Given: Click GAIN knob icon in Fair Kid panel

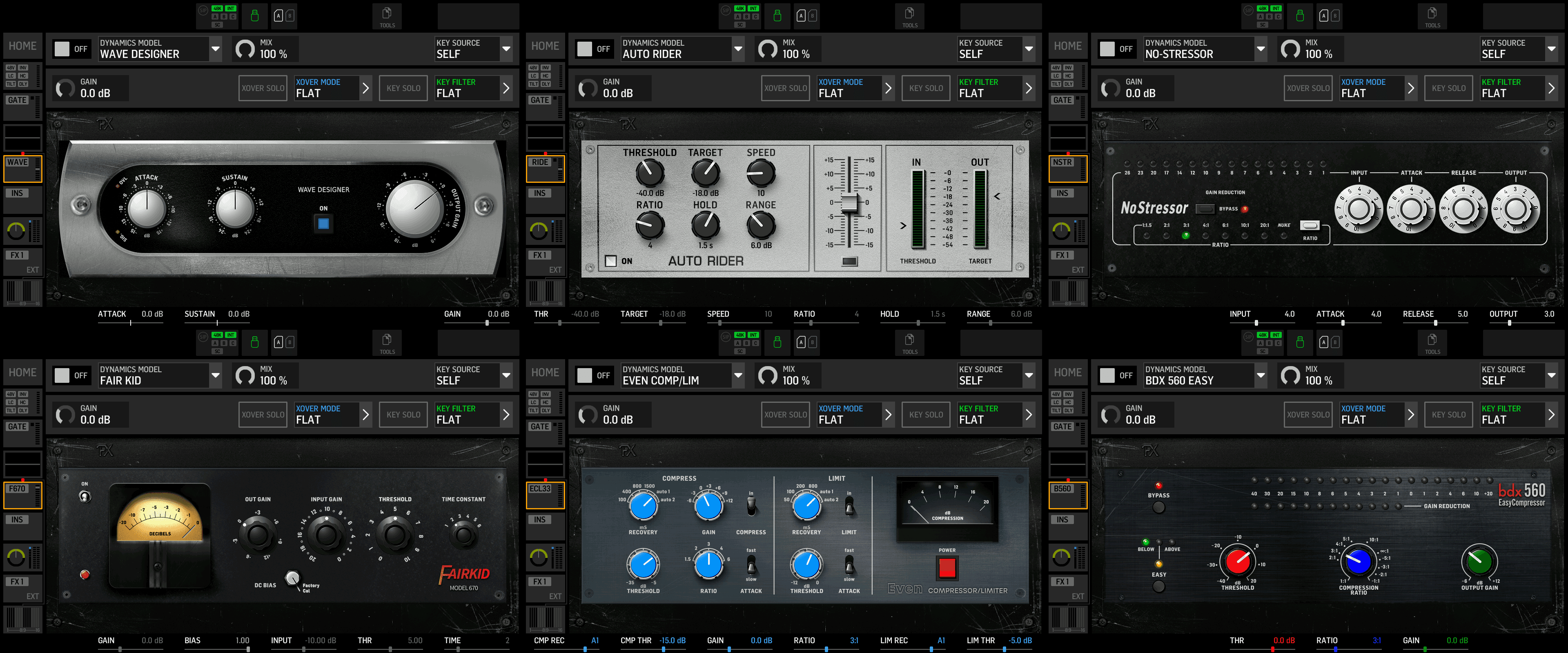Looking at the screenshot, I should [x=65, y=415].
